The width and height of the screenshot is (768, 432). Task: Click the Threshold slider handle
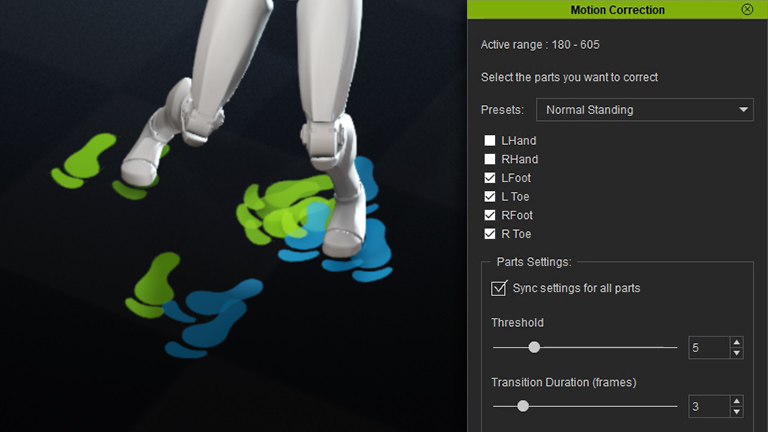[534, 347]
